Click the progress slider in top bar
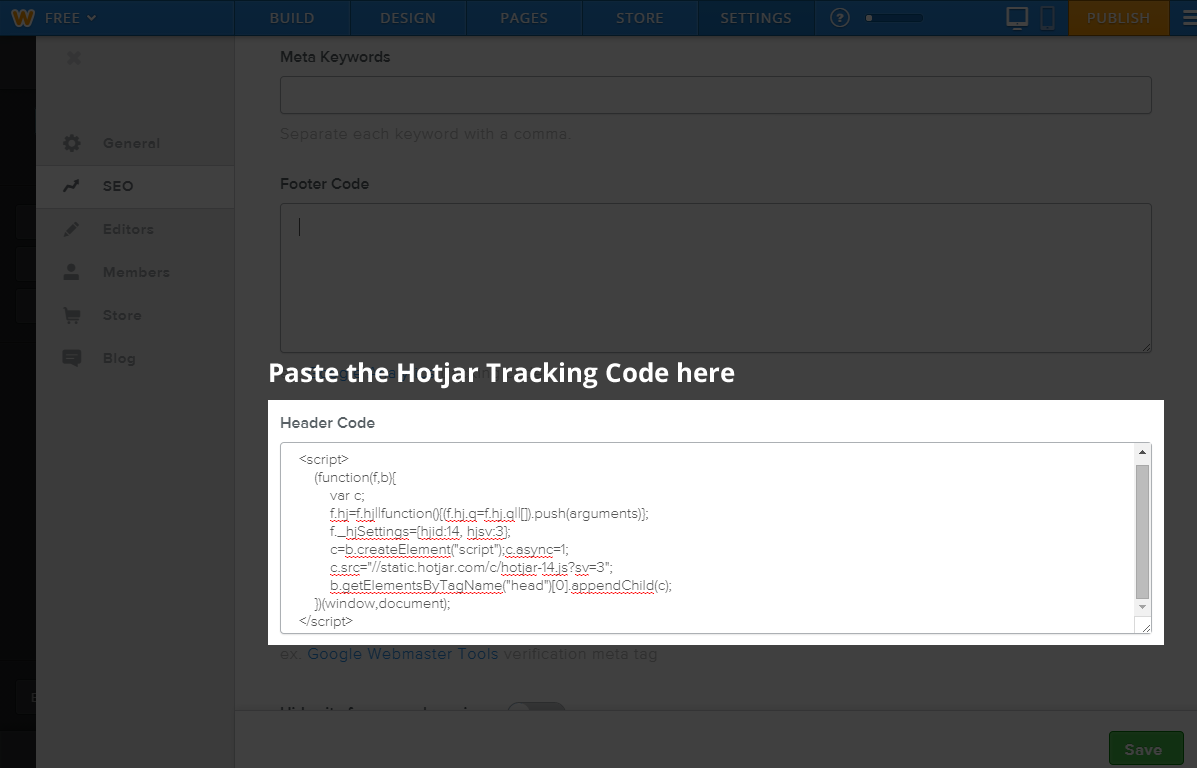Screen dimensions: 1197x768 pyautogui.click(x=895, y=18)
